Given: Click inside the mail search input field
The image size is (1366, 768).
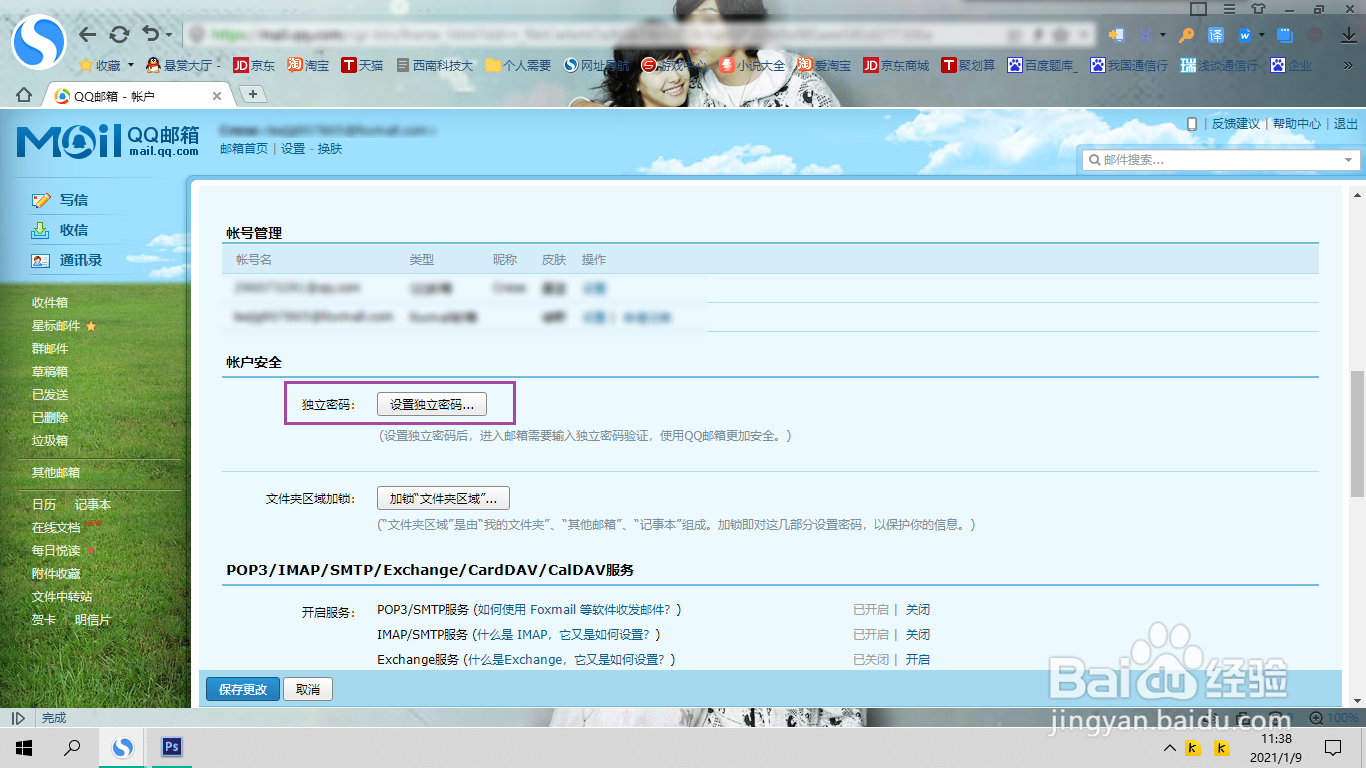Looking at the screenshot, I should point(1200,159).
